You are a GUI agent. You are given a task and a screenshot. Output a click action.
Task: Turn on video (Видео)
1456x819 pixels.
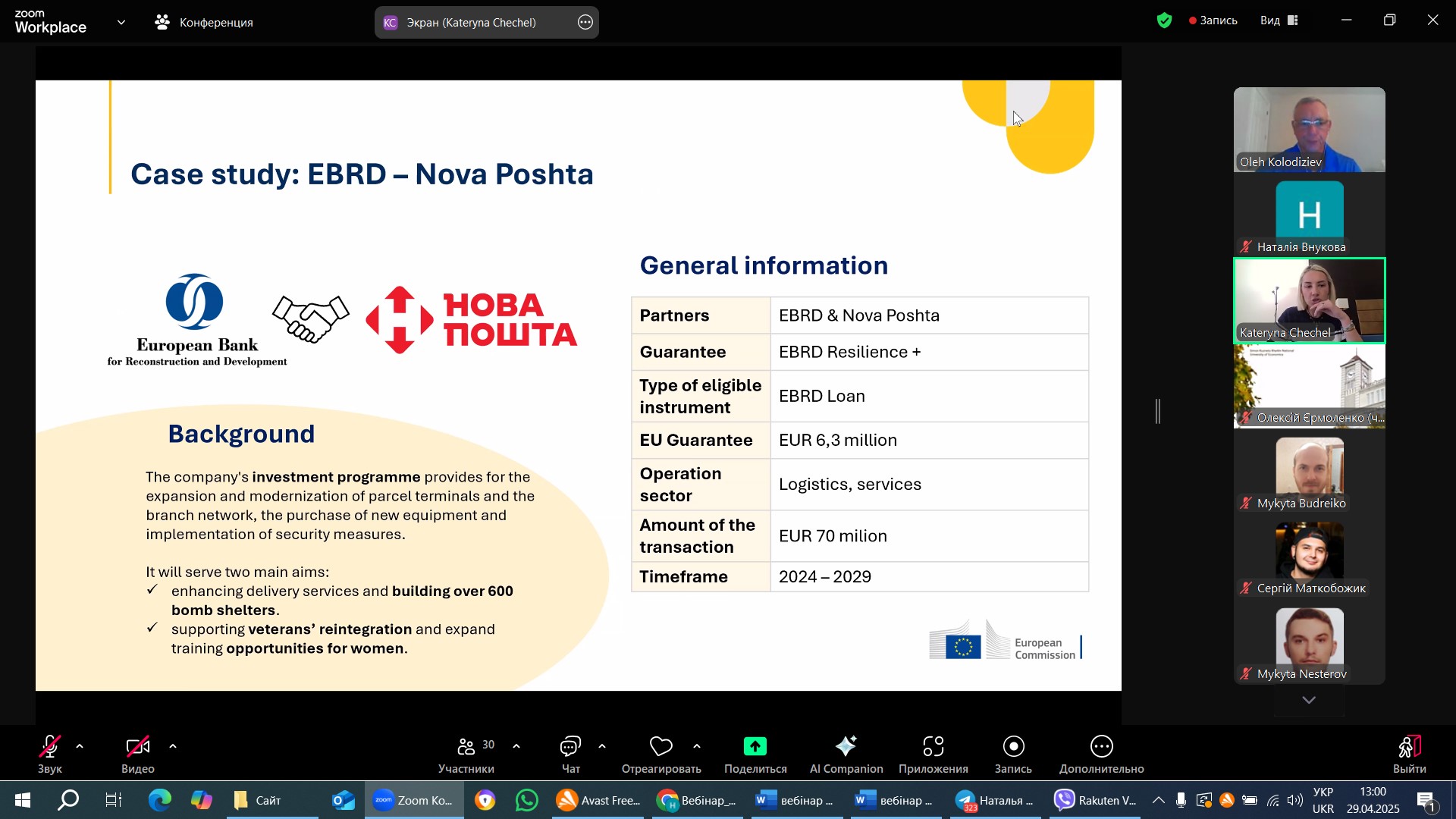(137, 748)
